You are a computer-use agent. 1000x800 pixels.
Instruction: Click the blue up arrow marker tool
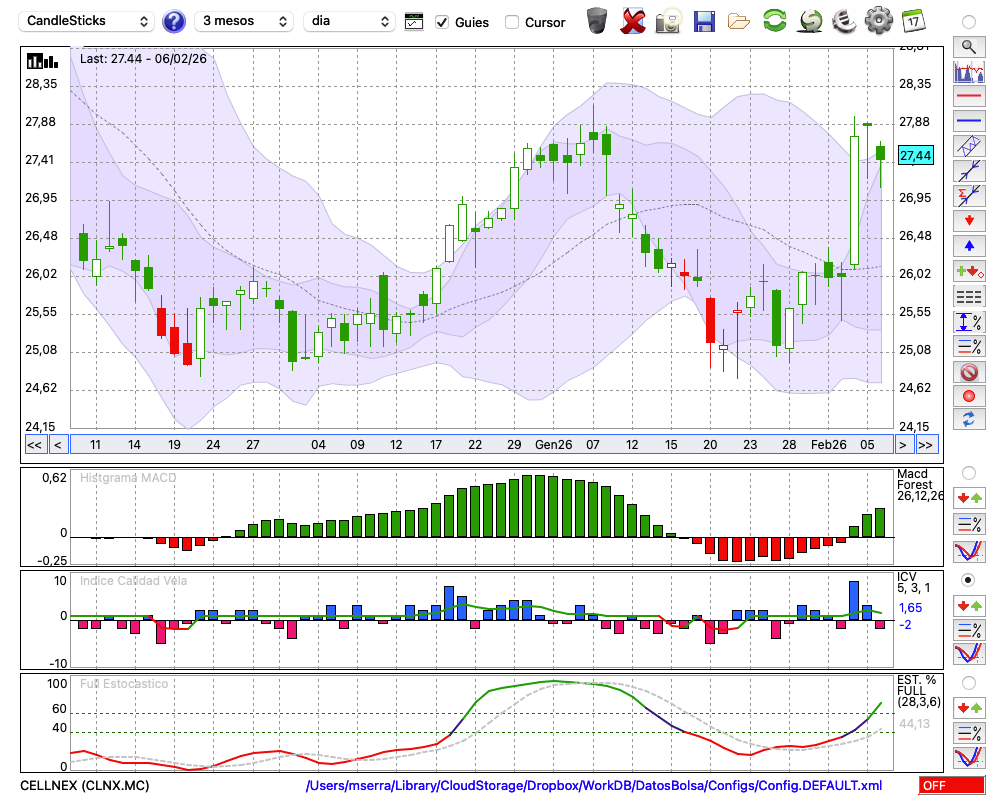click(x=969, y=246)
